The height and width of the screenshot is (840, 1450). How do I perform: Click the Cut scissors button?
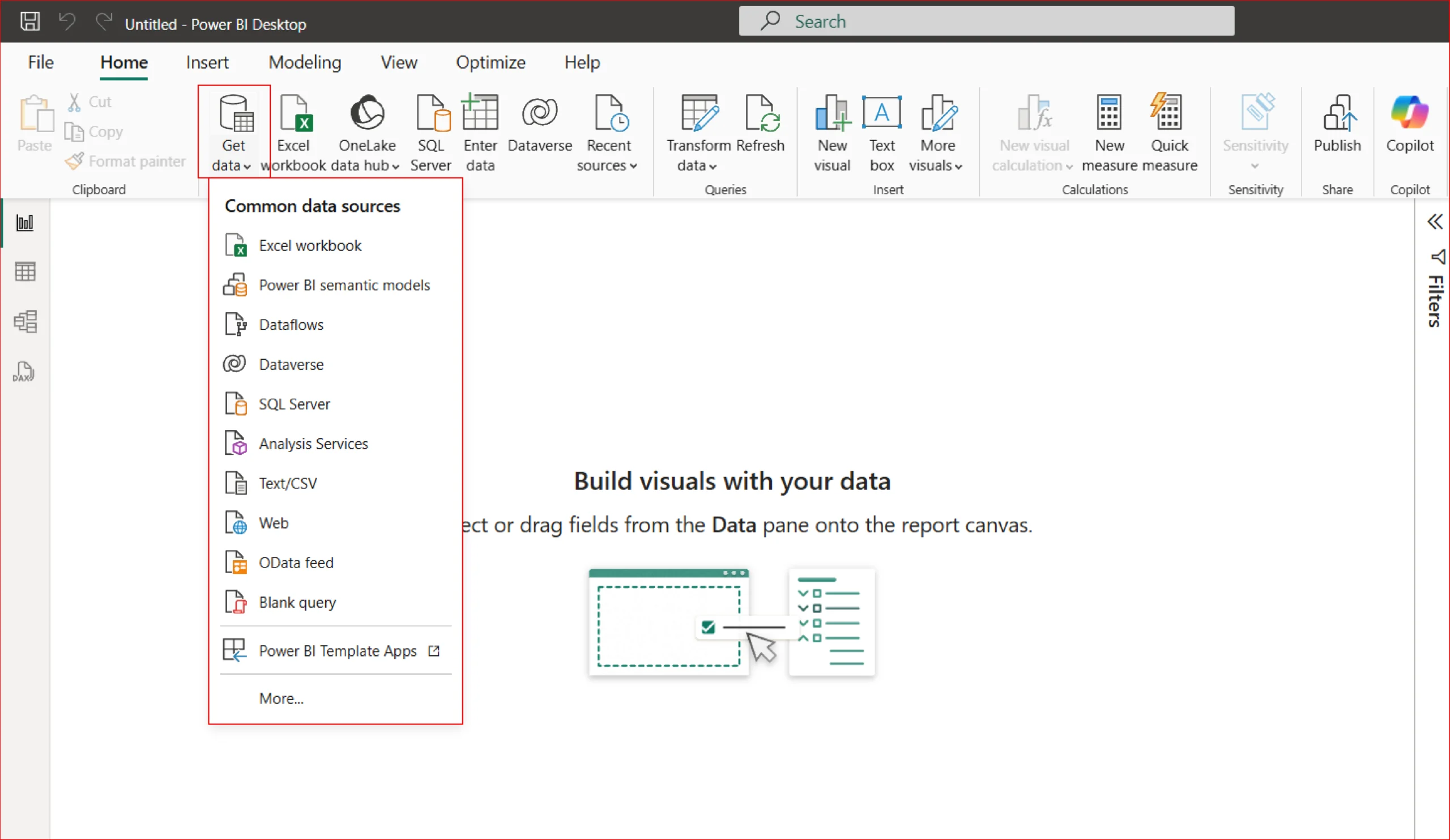[89, 102]
